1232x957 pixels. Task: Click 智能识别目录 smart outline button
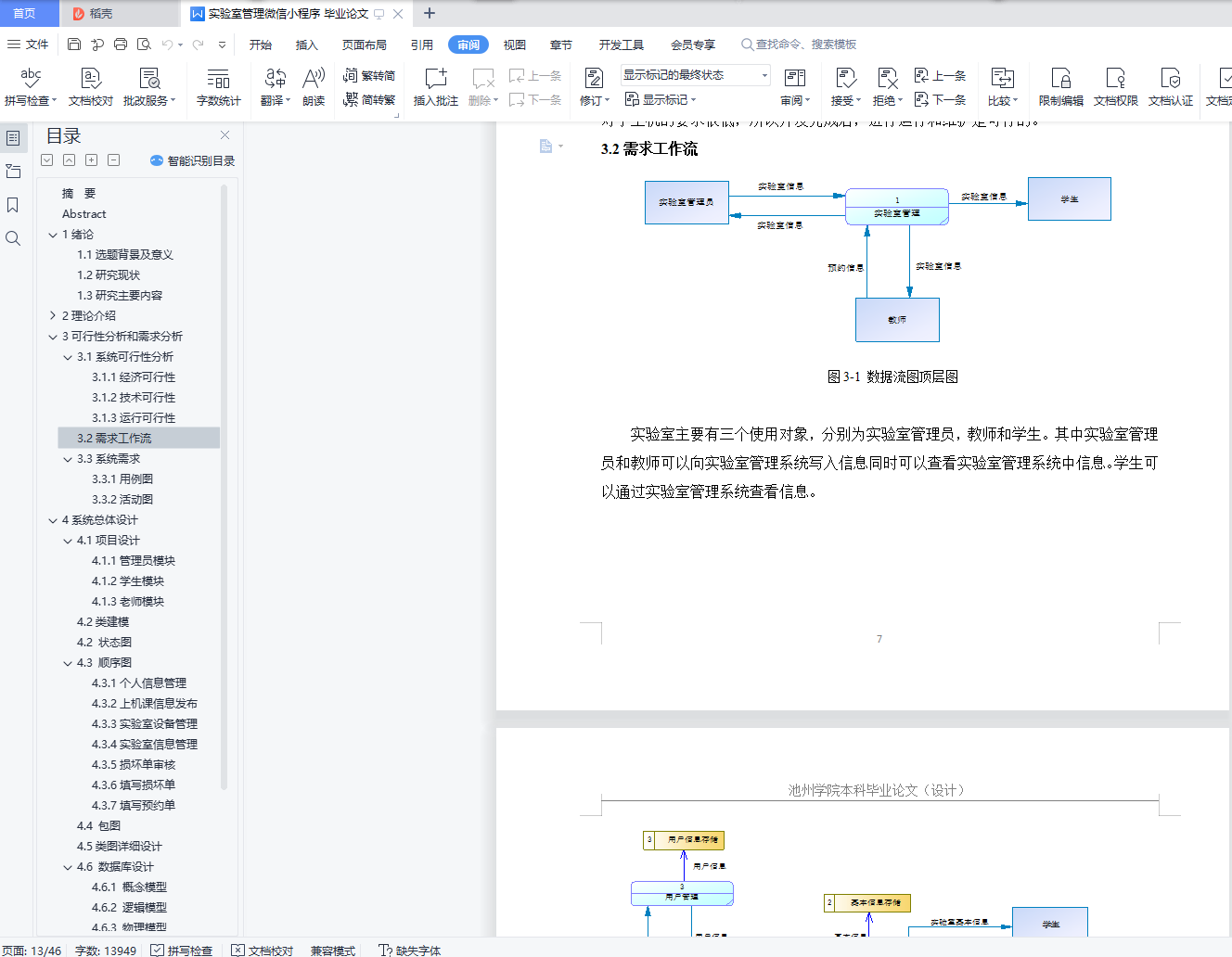point(192,160)
